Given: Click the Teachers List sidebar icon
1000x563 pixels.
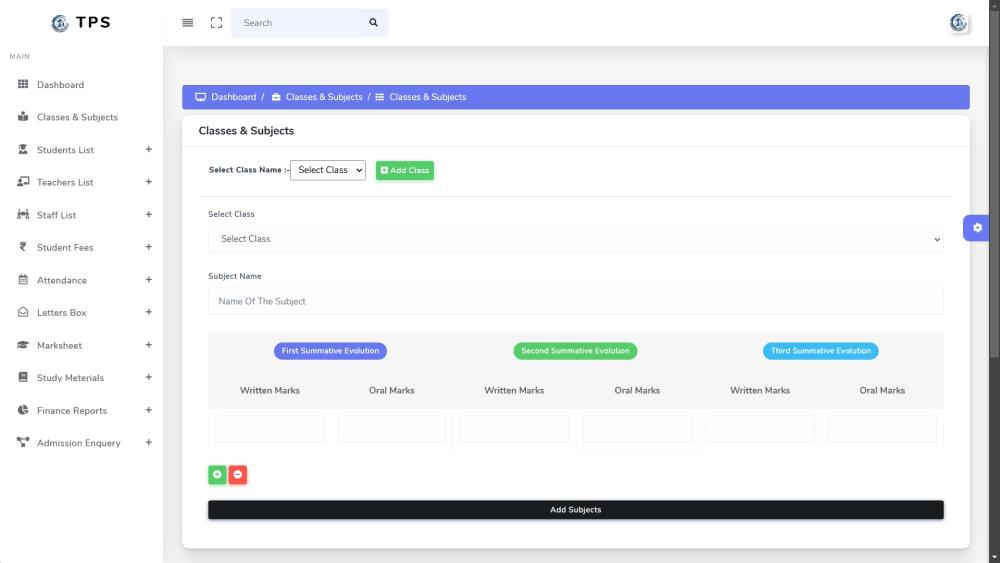Looking at the screenshot, I should pos(23,182).
